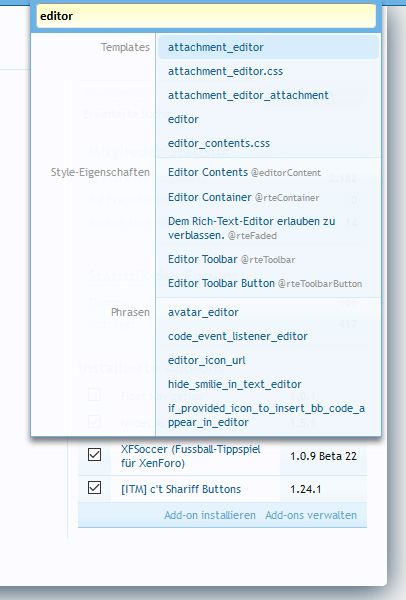The height and width of the screenshot is (600, 406).
Task: Select the attachment_editor template result
Action: pyautogui.click(x=268, y=47)
